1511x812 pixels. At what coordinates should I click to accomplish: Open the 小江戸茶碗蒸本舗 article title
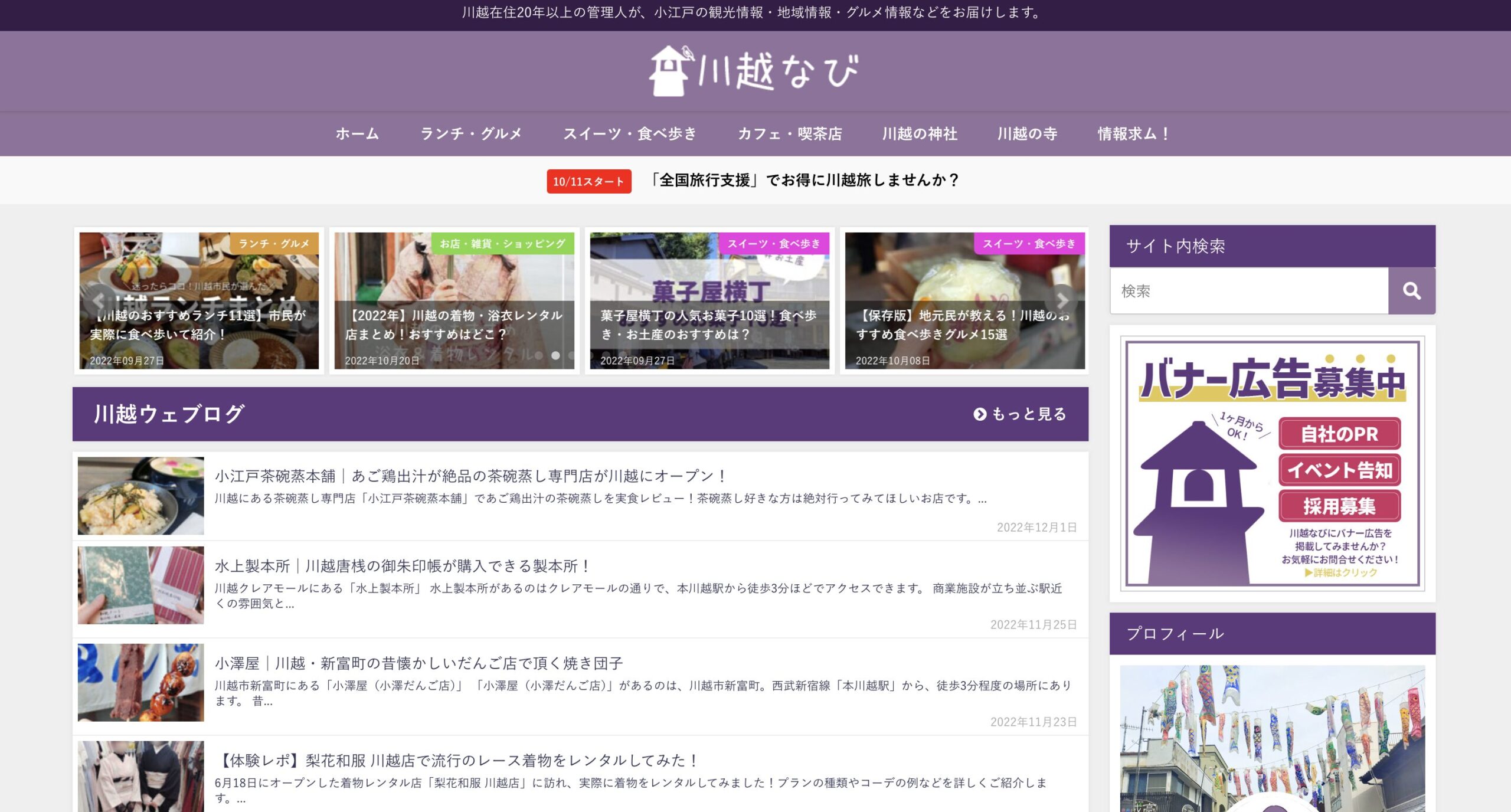click(x=470, y=476)
